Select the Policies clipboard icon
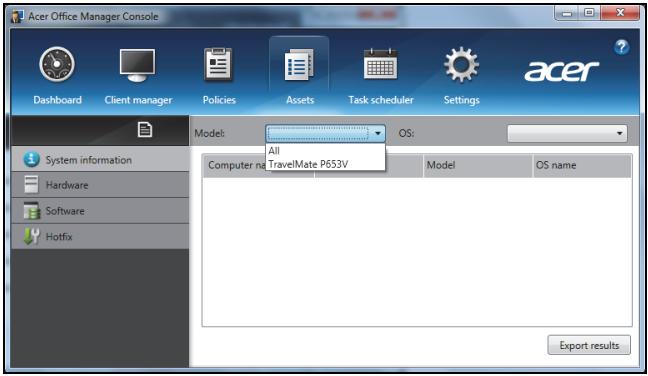Image resolution: width=648 pixels, height=376 pixels. [x=218, y=64]
